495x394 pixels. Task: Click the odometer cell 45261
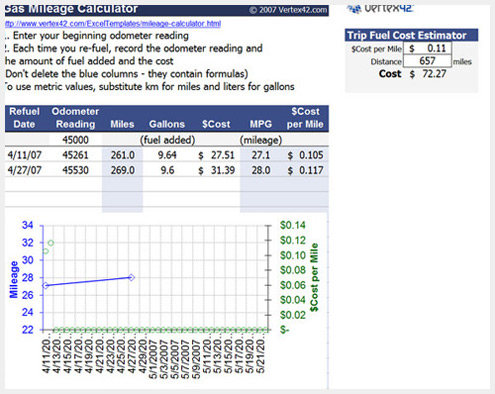pyautogui.click(x=75, y=155)
